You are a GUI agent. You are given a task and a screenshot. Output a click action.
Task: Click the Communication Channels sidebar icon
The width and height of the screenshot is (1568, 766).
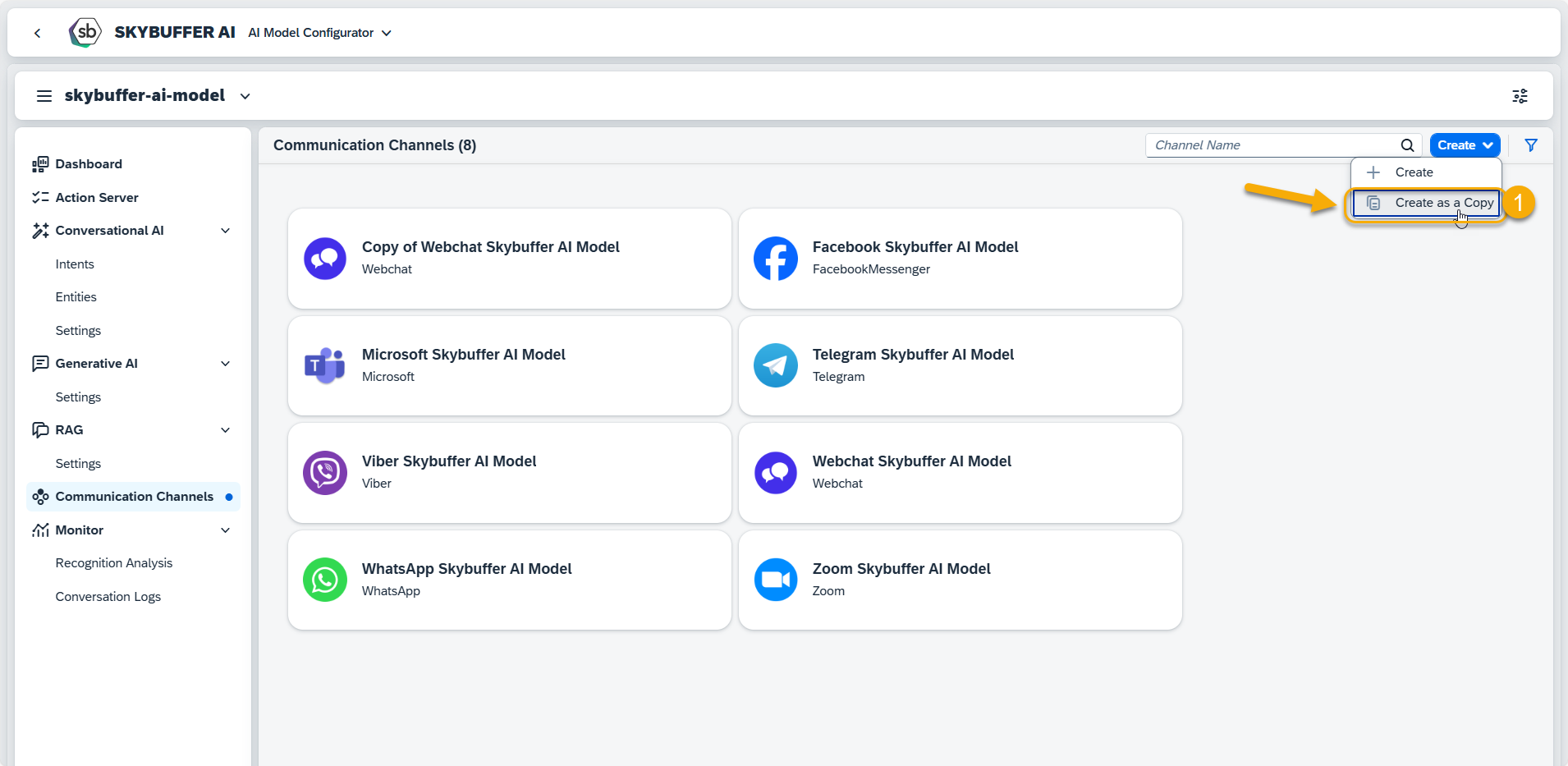40,497
